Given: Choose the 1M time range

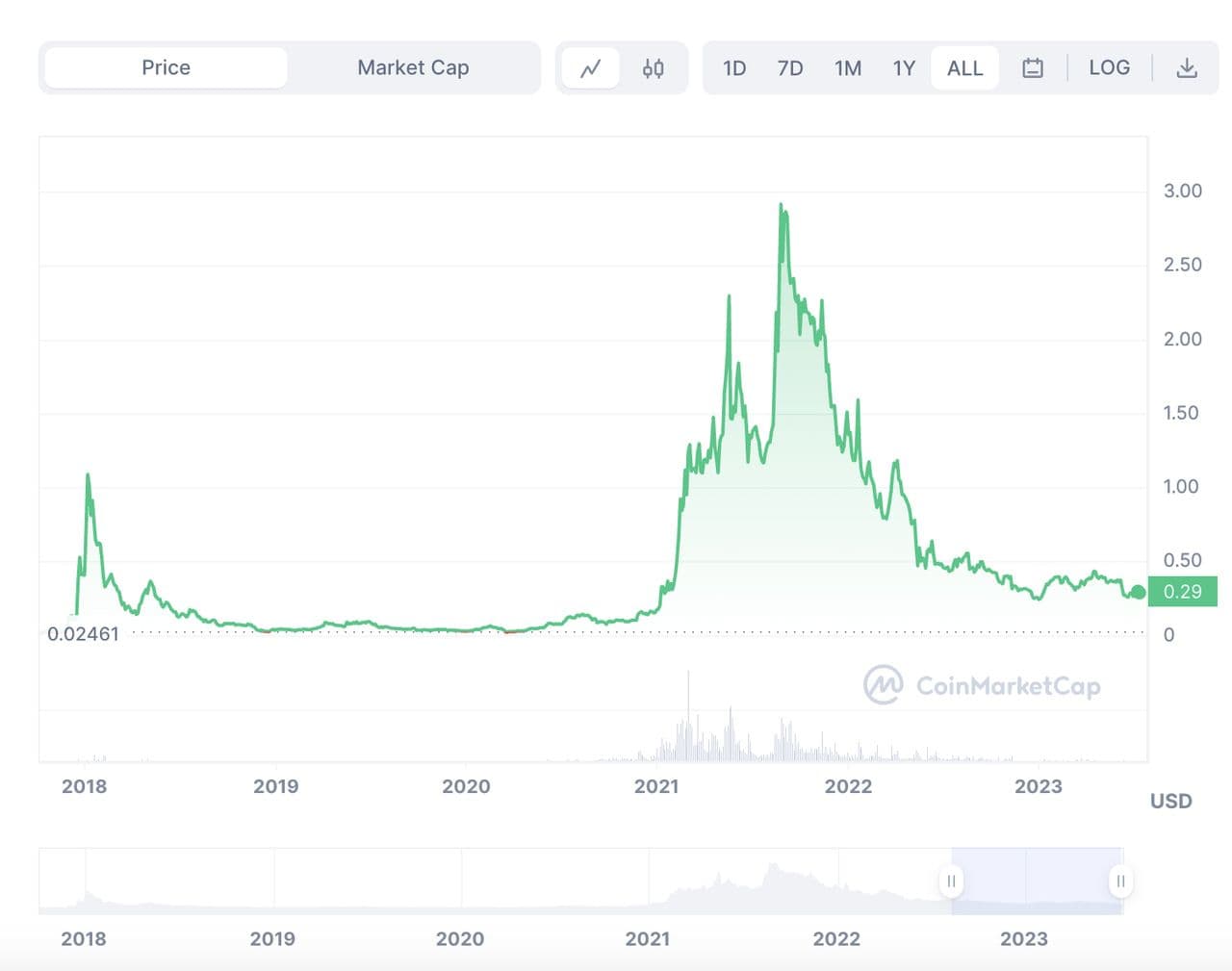Looking at the screenshot, I should click(847, 68).
